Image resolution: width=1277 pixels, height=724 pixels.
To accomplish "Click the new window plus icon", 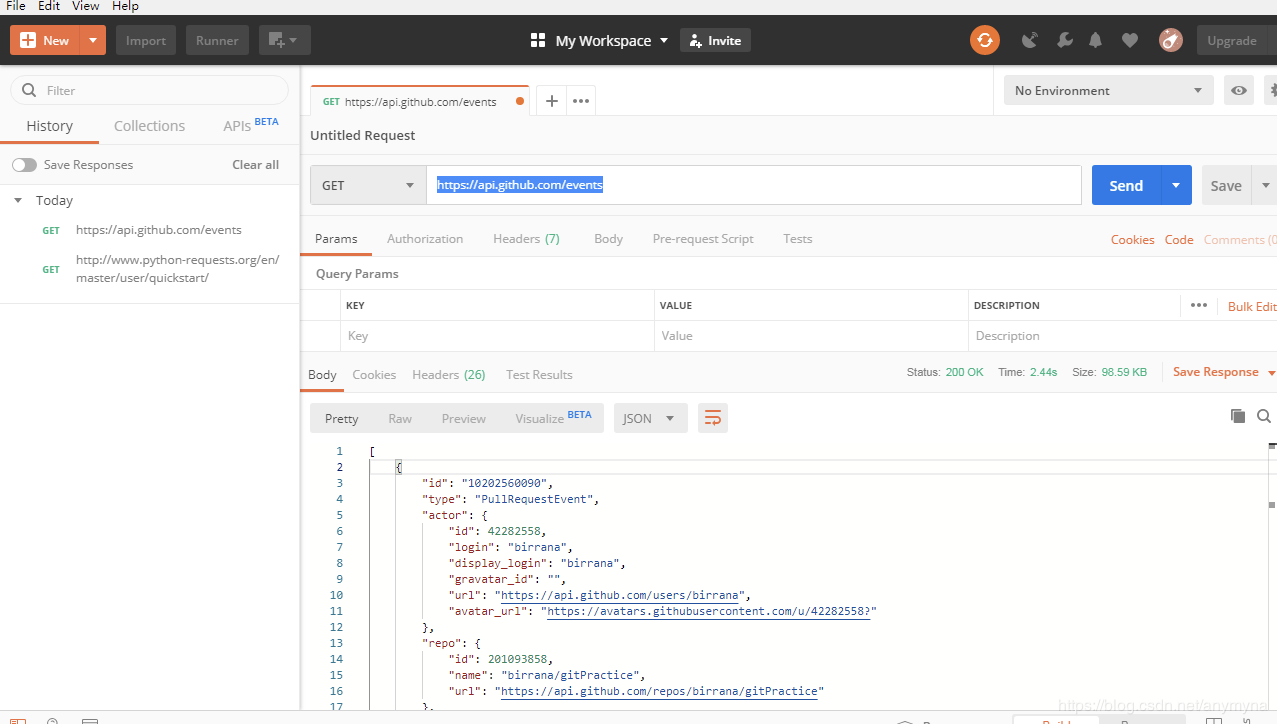I will click(x=284, y=40).
